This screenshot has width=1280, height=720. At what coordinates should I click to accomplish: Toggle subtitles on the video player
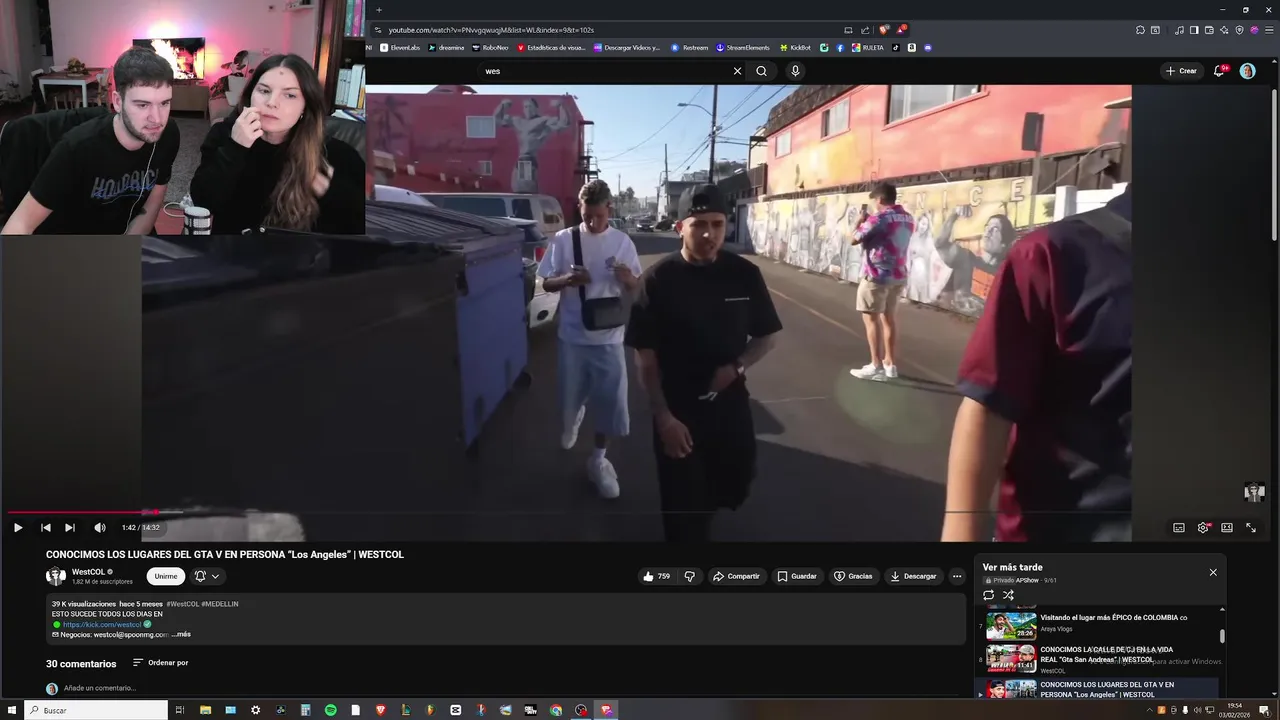tap(1179, 528)
